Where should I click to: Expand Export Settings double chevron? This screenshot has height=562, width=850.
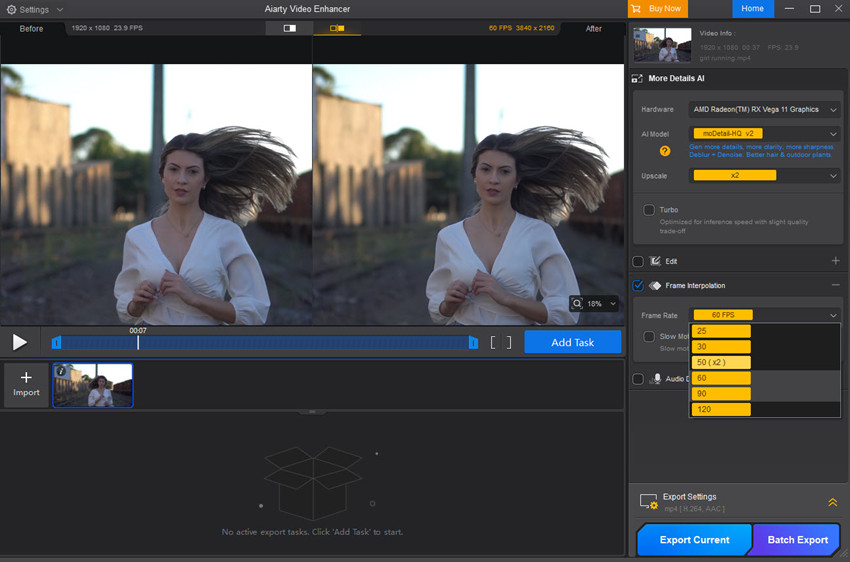pyautogui.click(x=833, y=502)
